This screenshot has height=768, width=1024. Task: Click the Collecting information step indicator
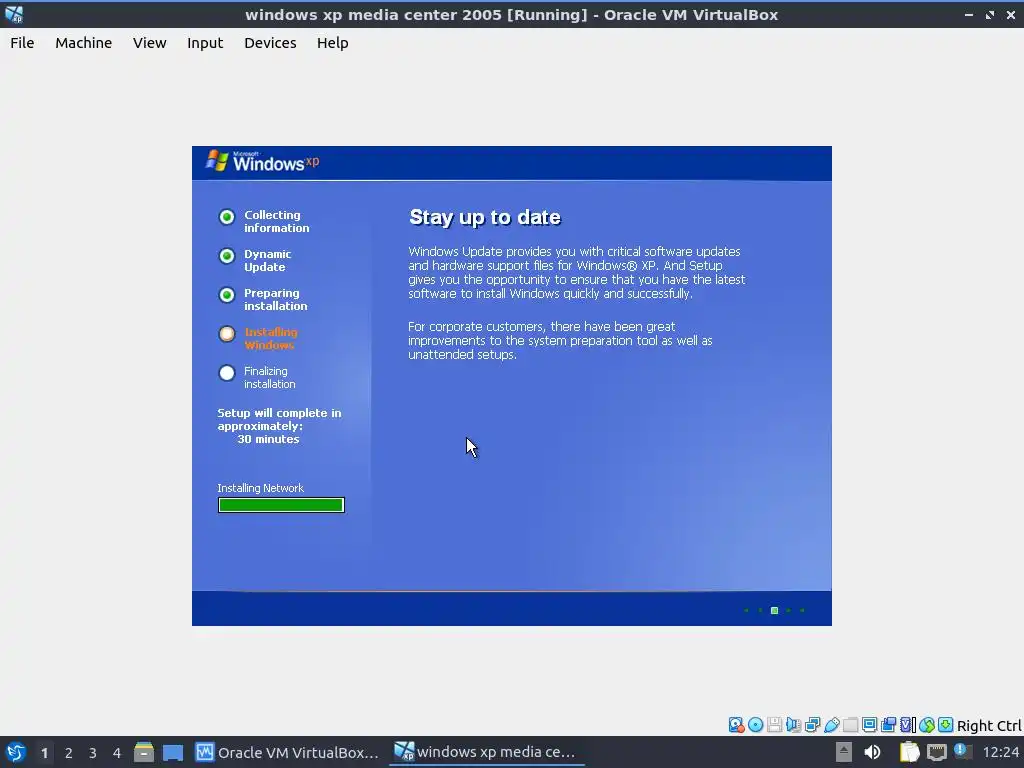(227, 217)
